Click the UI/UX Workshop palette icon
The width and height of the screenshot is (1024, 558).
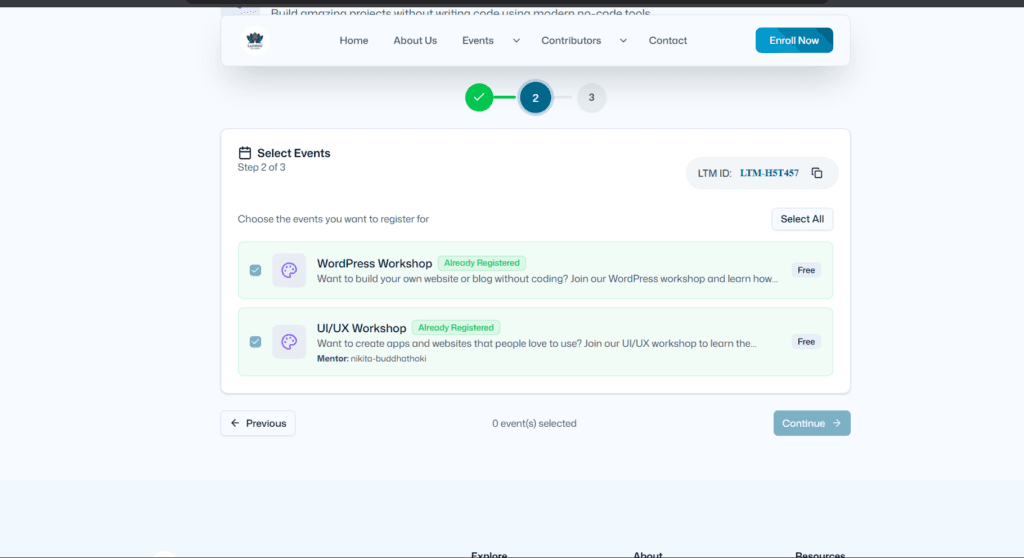pyautogui.click(x=289, y=342)
